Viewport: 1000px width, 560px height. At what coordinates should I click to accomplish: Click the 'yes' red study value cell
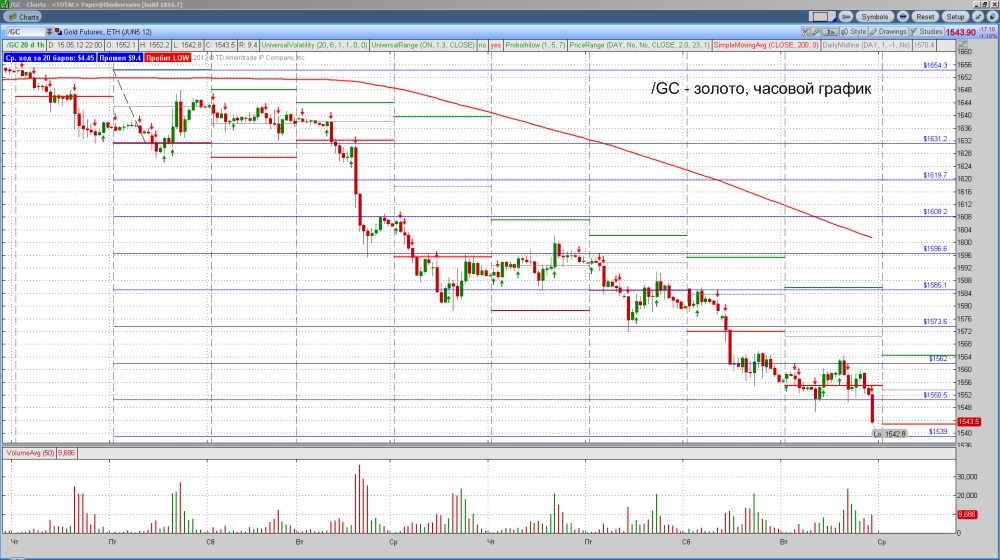496,45
